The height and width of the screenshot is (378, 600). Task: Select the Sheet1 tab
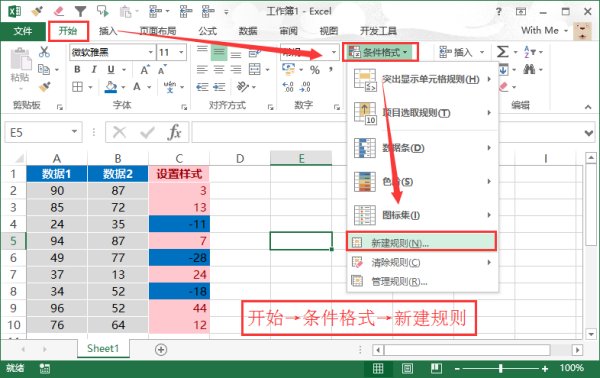click(x=103, y=349)
